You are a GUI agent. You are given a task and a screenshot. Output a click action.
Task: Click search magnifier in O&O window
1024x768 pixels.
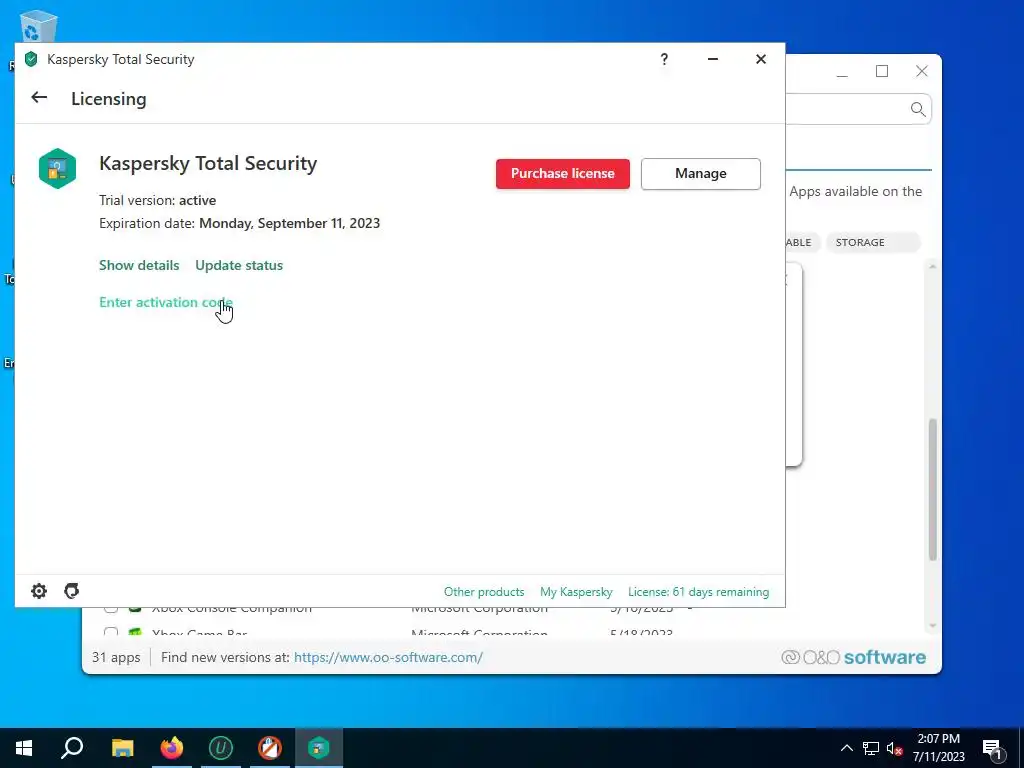tap(918, 109)
